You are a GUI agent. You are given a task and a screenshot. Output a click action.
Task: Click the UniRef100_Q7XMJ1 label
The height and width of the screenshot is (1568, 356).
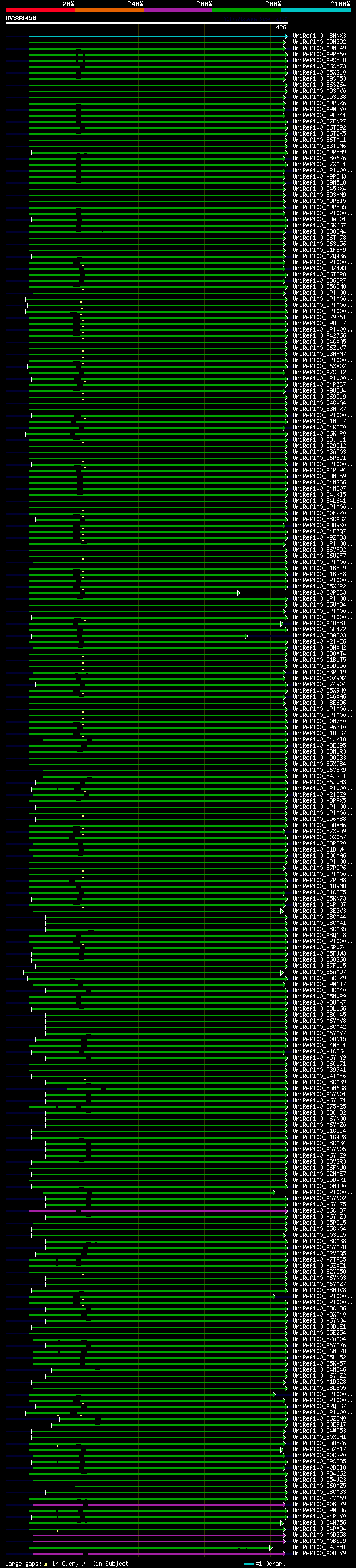click(x=319, y=164)
